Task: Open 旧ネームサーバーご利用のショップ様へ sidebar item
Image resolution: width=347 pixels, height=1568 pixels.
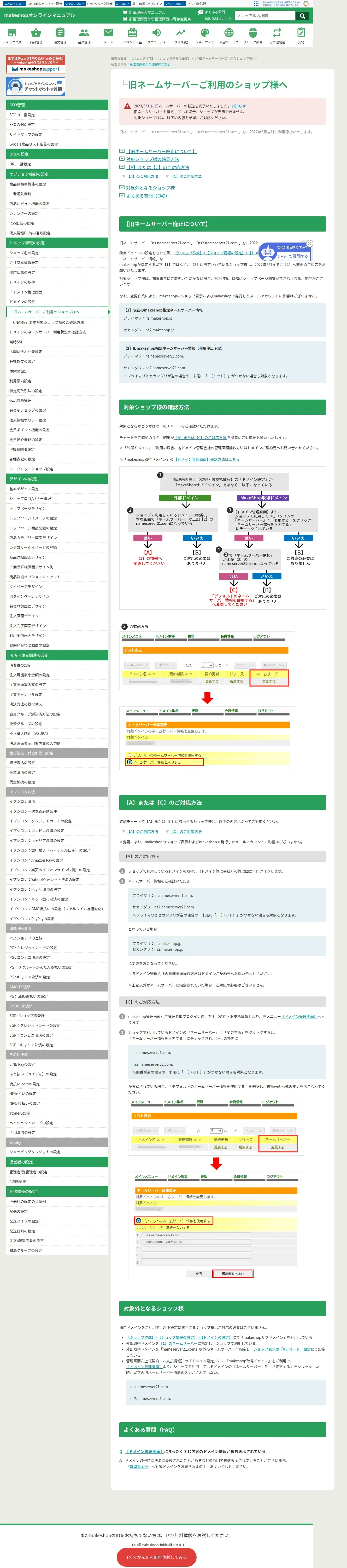Action: tap(57, 312)
